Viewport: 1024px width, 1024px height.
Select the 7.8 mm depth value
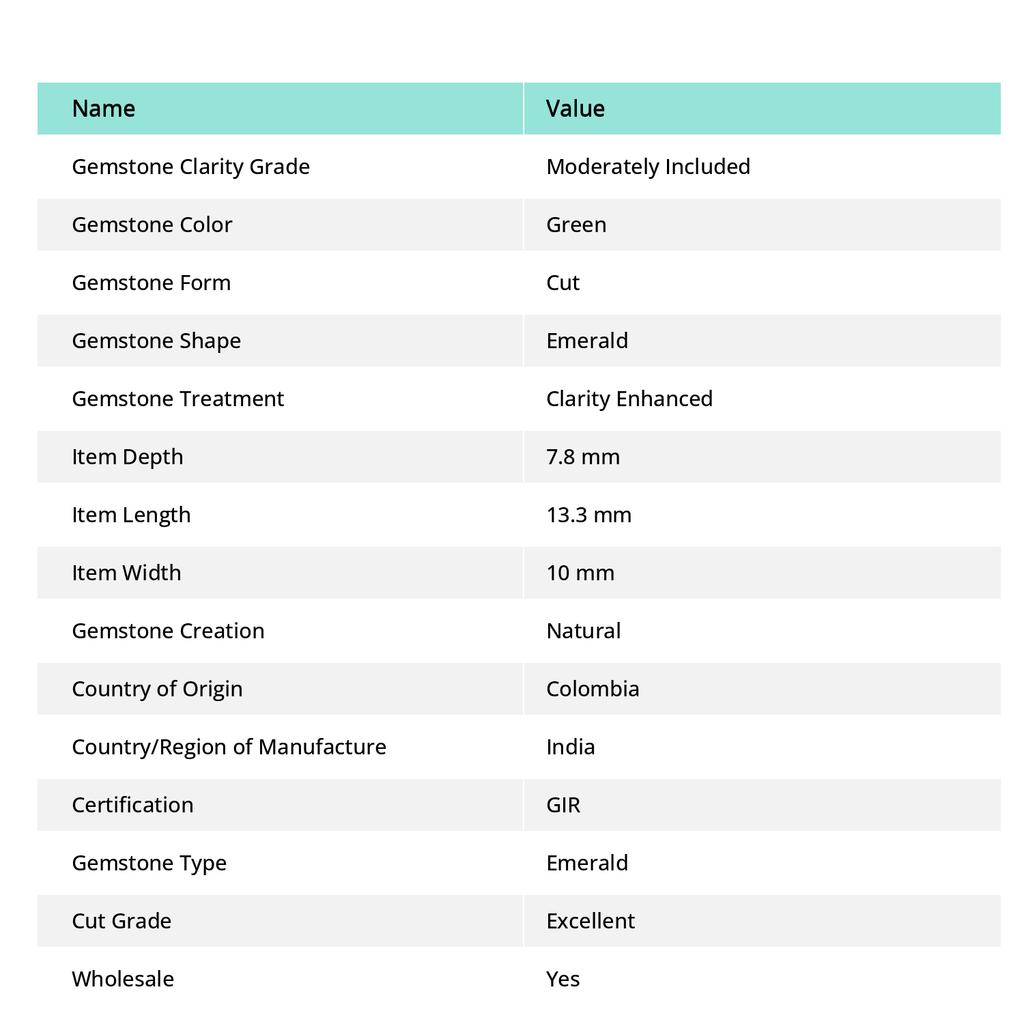click(x=583, y=457)
